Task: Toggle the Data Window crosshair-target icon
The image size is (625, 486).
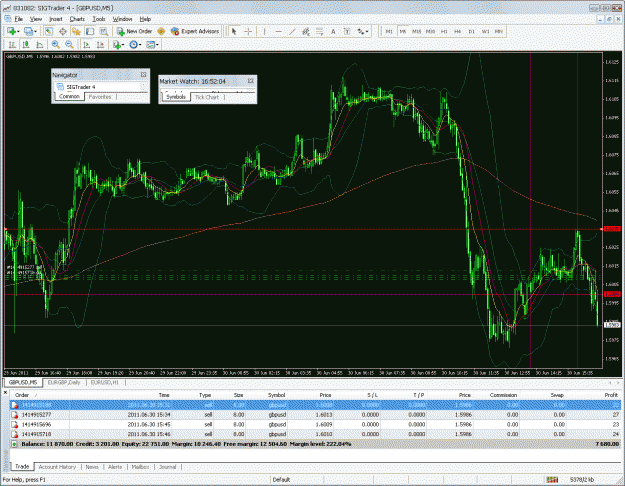Action: 63,31
